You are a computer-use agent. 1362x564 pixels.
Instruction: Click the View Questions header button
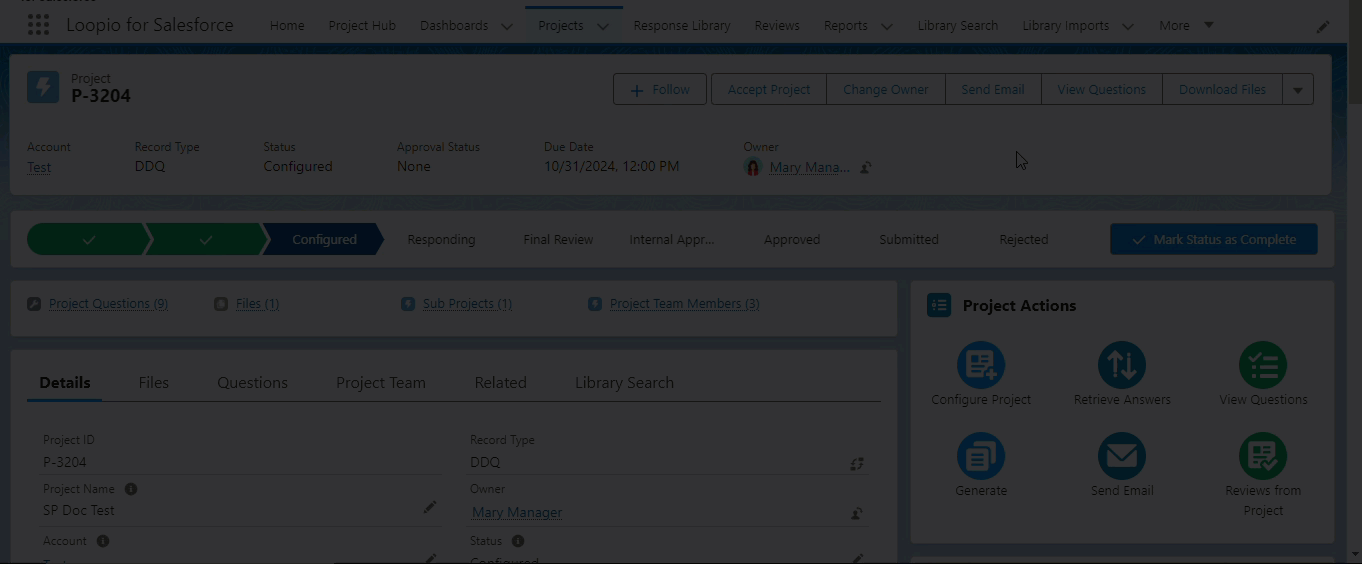(1102, 89)
